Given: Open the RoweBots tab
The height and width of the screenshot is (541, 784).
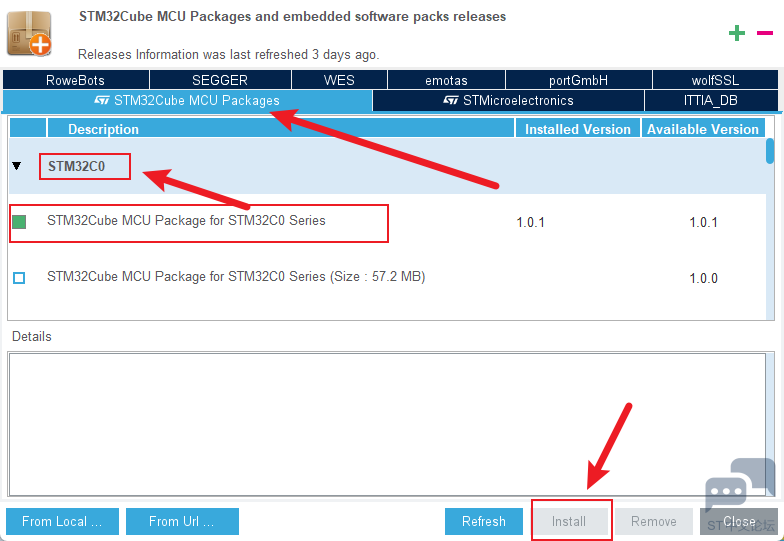Looking at the screenshot, I should click(x=76, y=80).
